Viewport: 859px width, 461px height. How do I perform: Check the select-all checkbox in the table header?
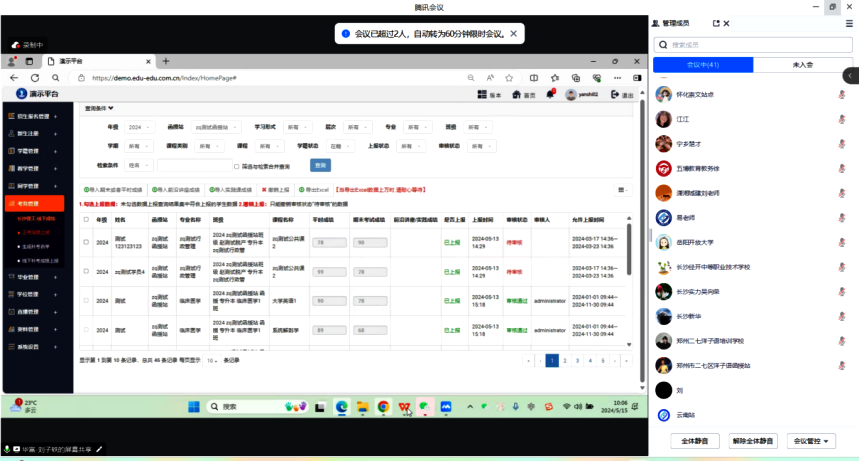[x=86, y=219]
